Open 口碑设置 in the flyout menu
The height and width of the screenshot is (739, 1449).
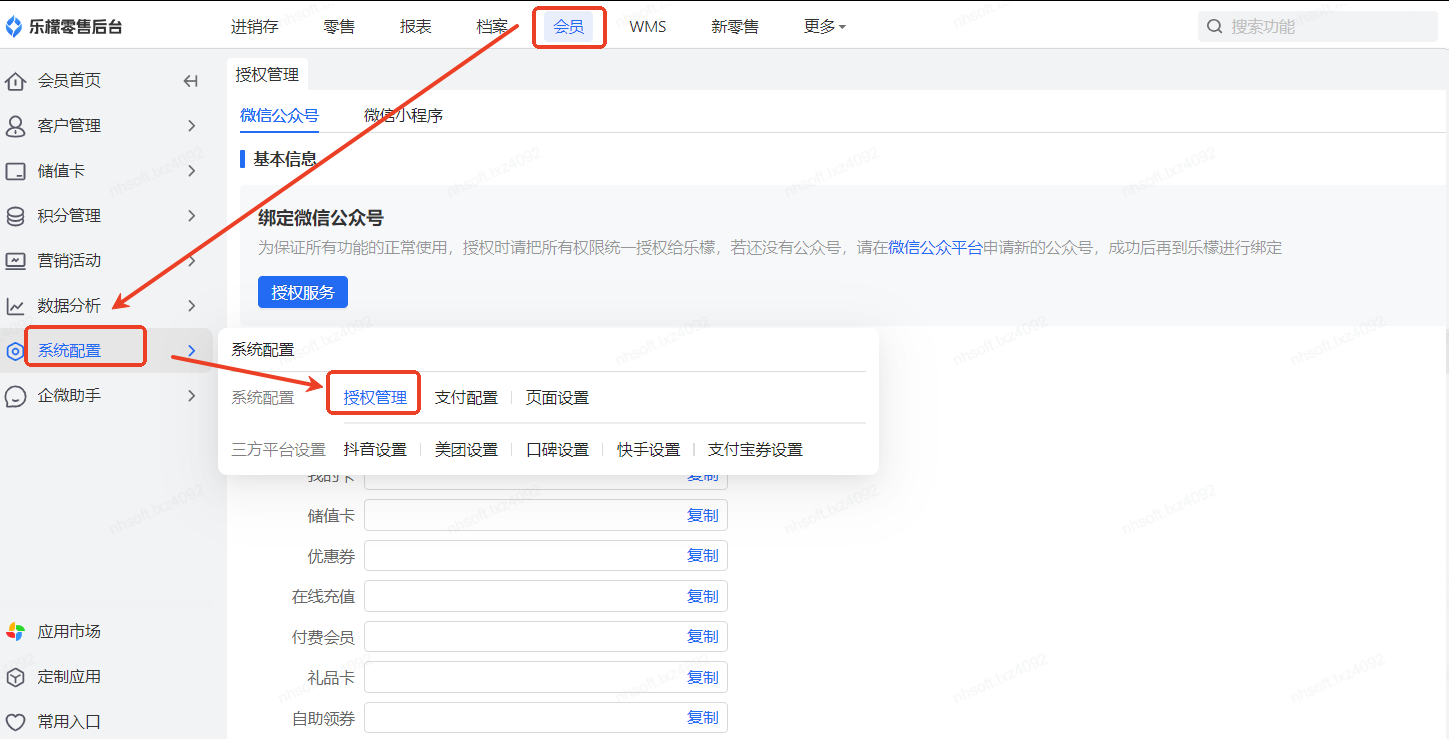557,449
